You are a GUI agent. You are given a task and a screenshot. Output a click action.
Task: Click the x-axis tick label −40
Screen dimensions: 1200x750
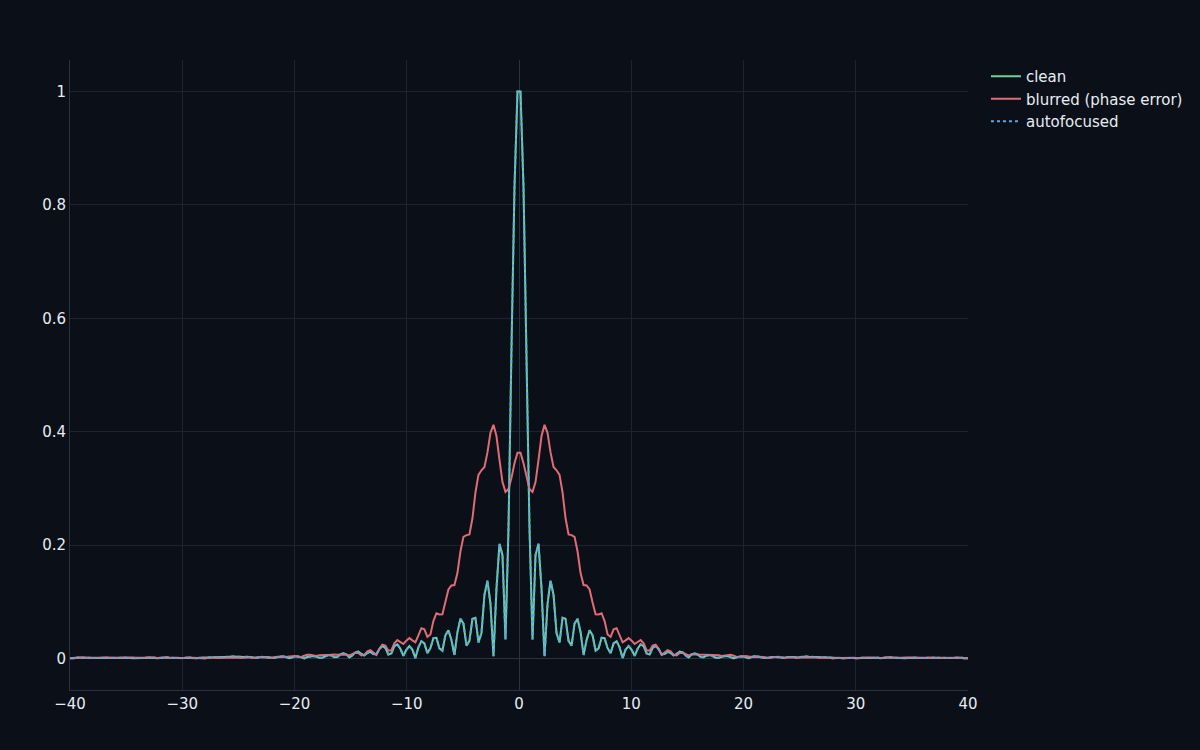[x=69, y=703]
